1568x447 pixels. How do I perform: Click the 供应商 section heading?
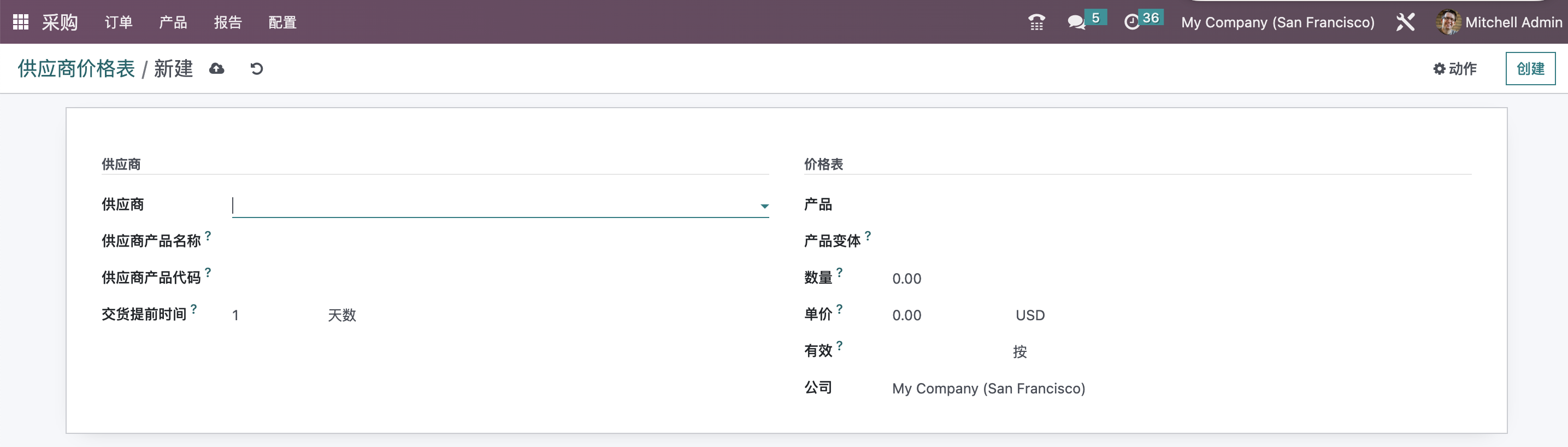[x=121, y=164]
